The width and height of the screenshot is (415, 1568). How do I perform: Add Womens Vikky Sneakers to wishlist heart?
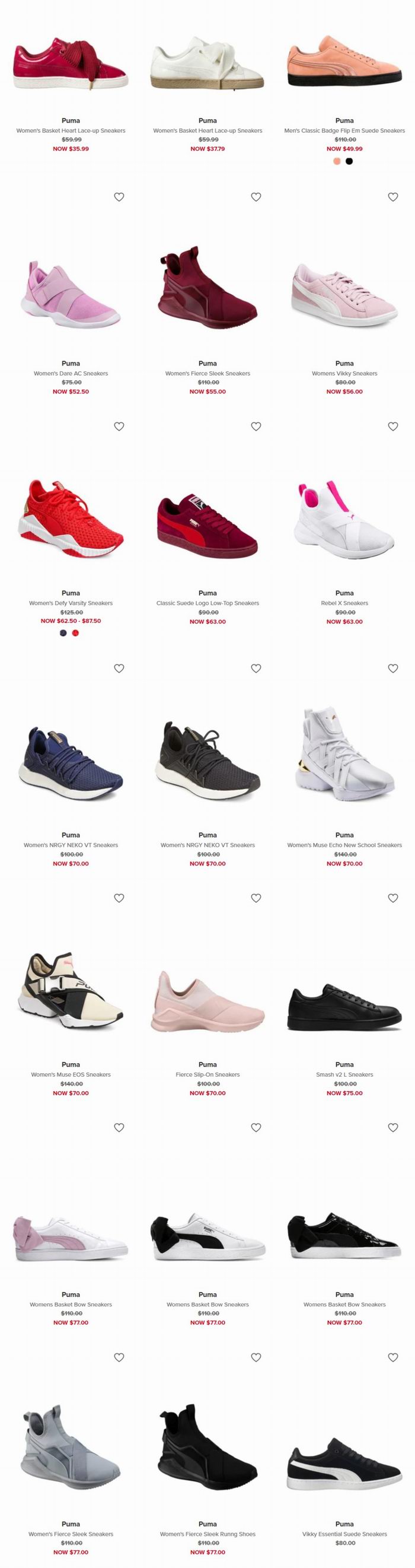tap(393, 197)
